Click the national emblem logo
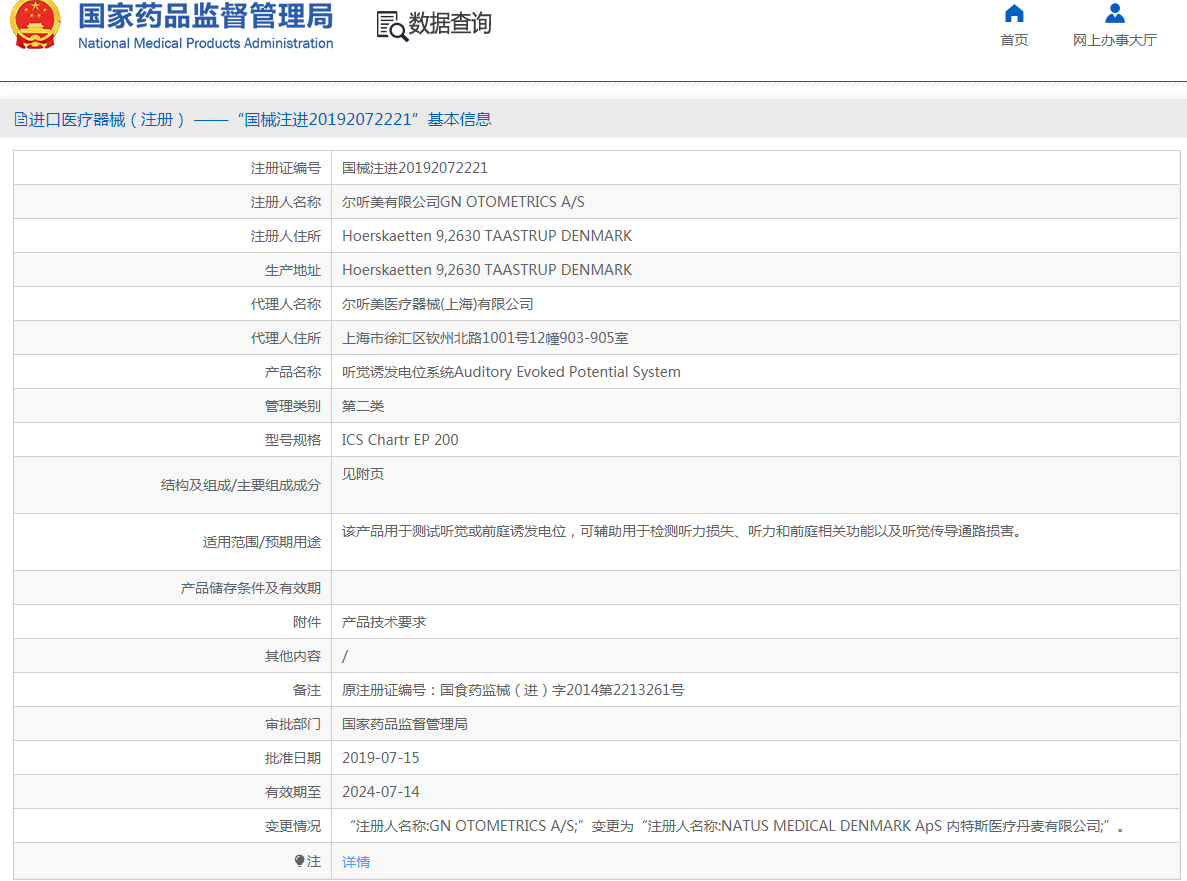This screenshot has width=1187, height=881. pos(35,25)
